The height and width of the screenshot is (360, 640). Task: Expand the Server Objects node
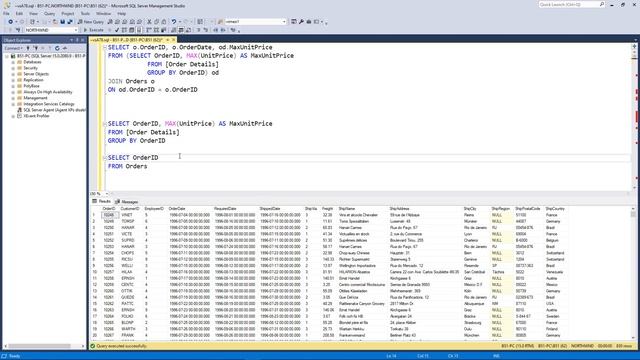coord(13,74)
